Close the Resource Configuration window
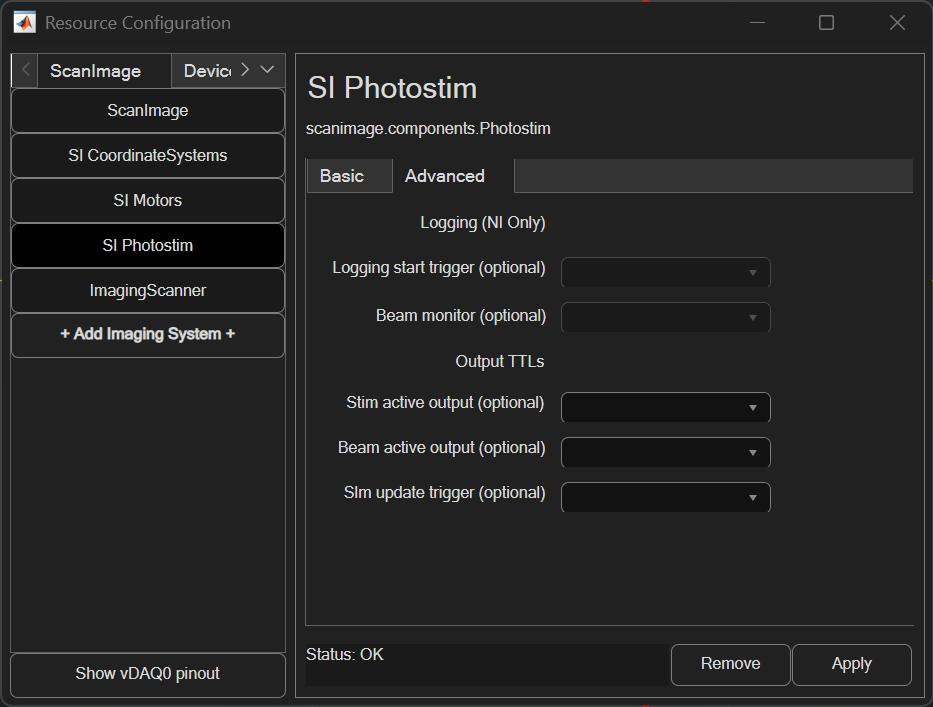Screen dimensions: 933x707 897,23
